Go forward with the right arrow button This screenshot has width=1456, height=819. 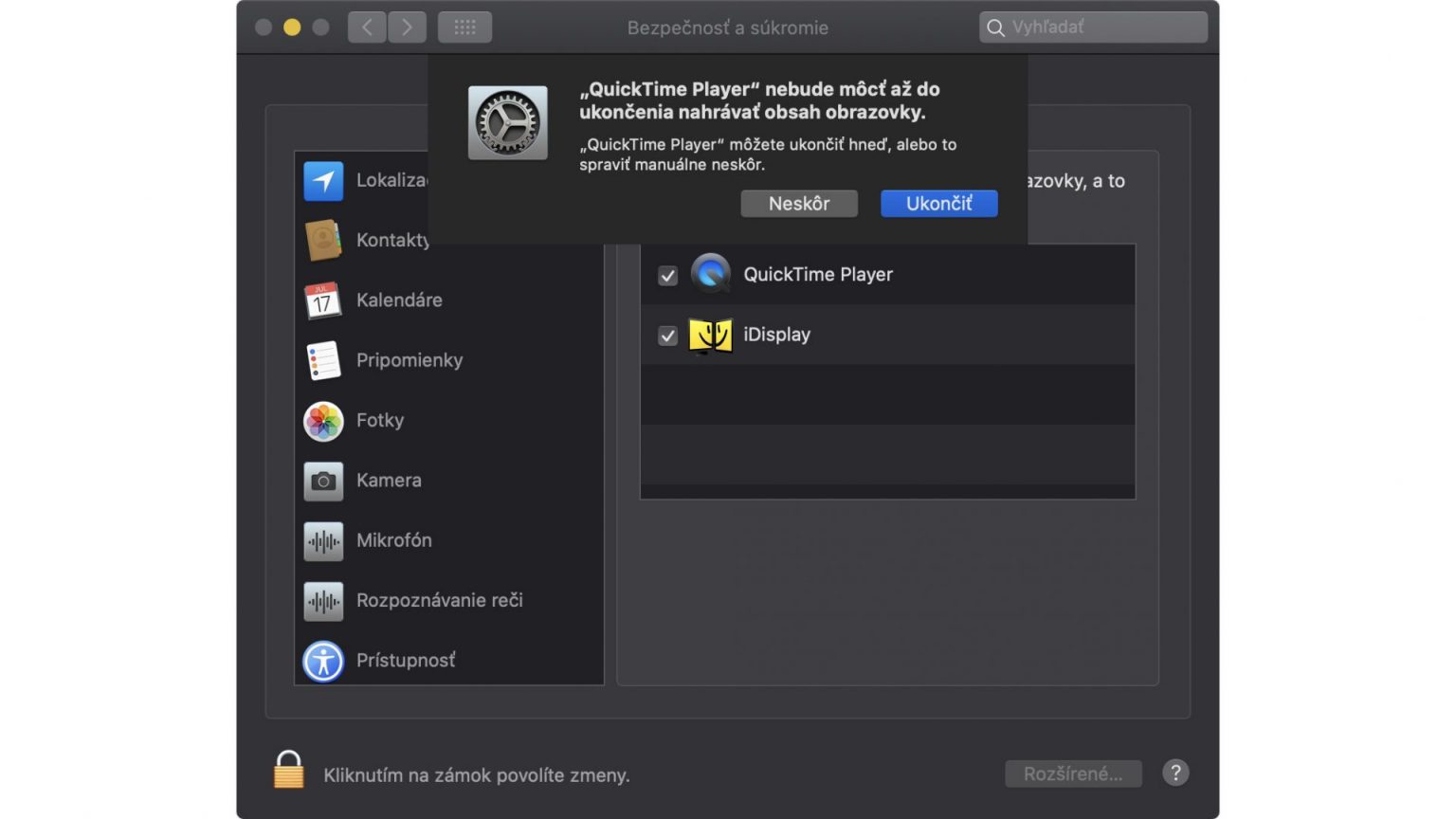pyautogui.click(x=407, y=27)
